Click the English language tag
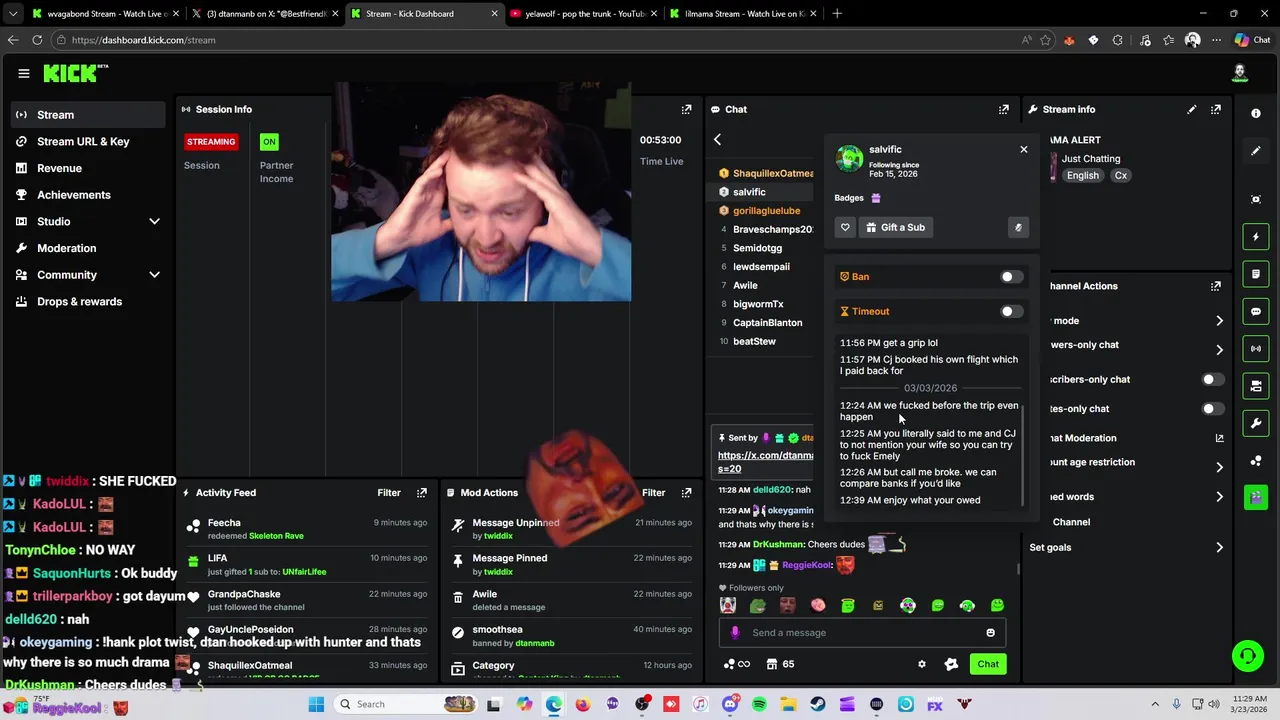Image resolution: width=1280 pixels, height=720 pixels. (1082, 176)
